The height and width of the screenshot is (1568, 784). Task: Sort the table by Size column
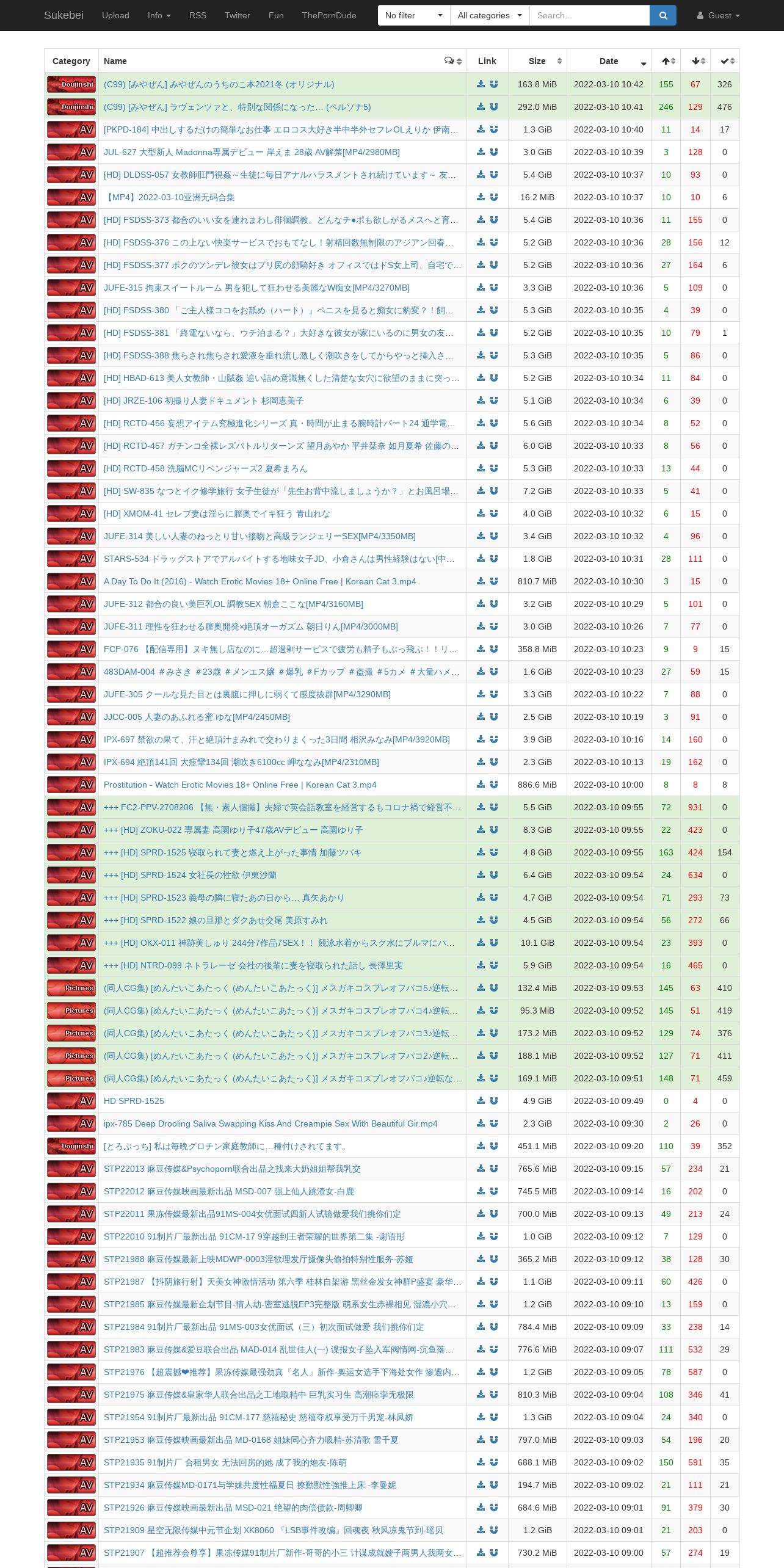(x=537, y=61)
